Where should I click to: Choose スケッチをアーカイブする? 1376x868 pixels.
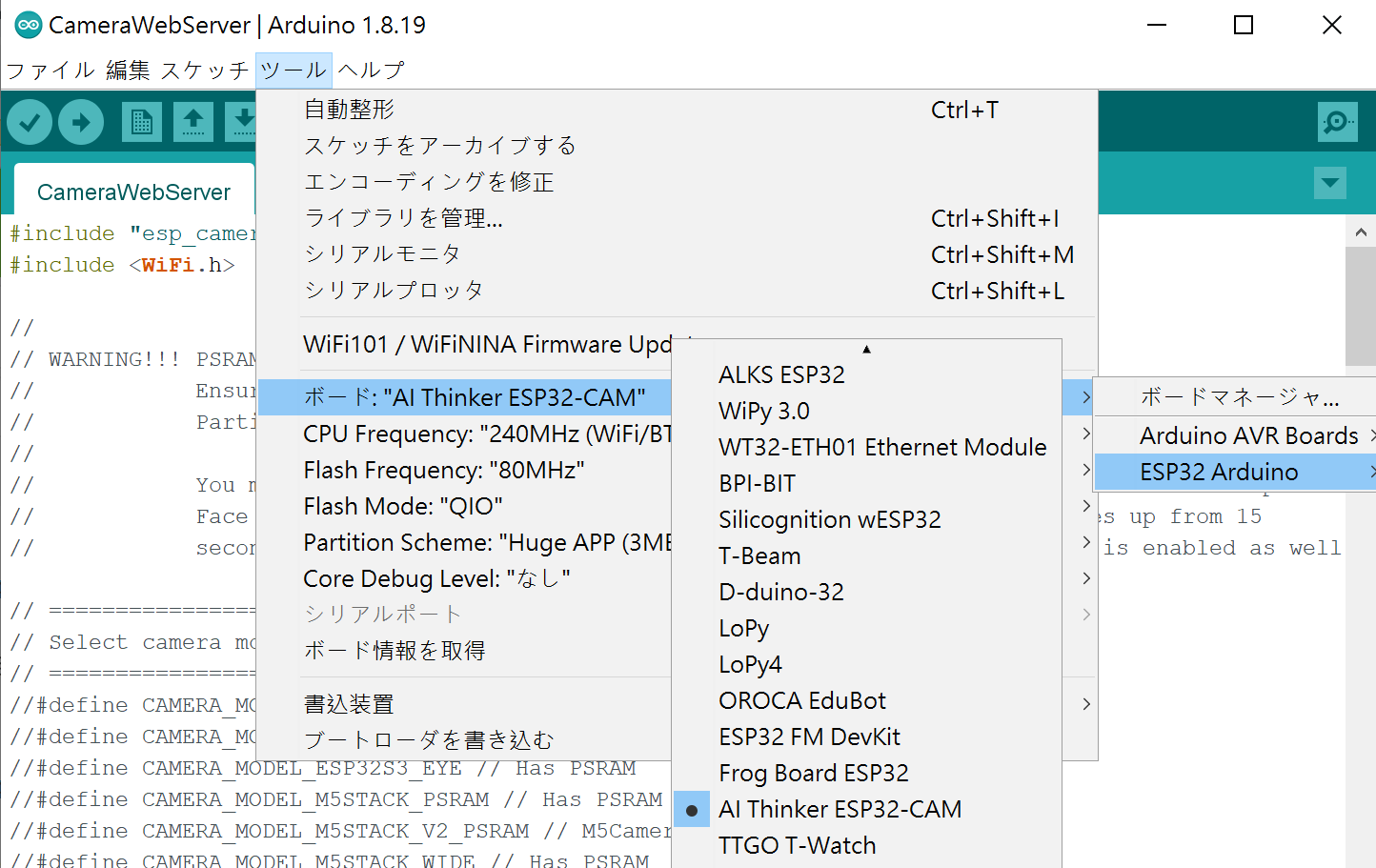677,146
